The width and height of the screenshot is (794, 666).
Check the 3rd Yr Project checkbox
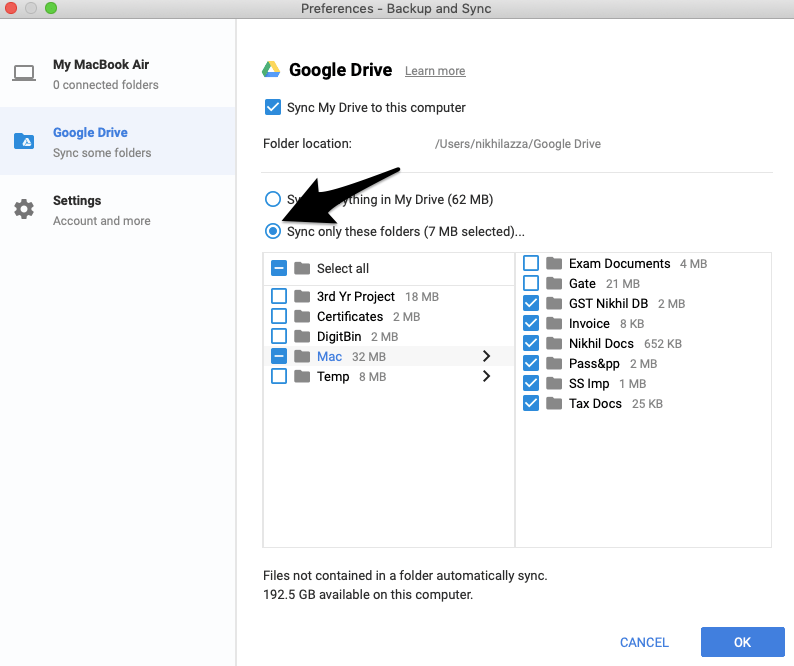pos(279,296)
